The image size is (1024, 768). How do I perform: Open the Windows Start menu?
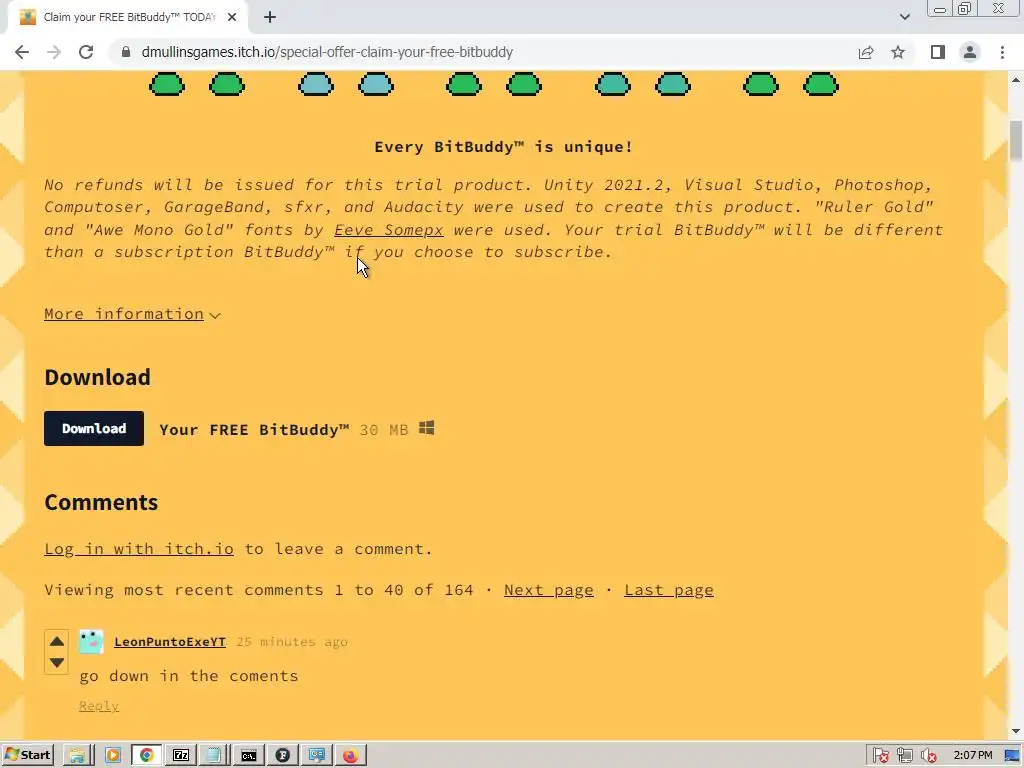[27, 756]
